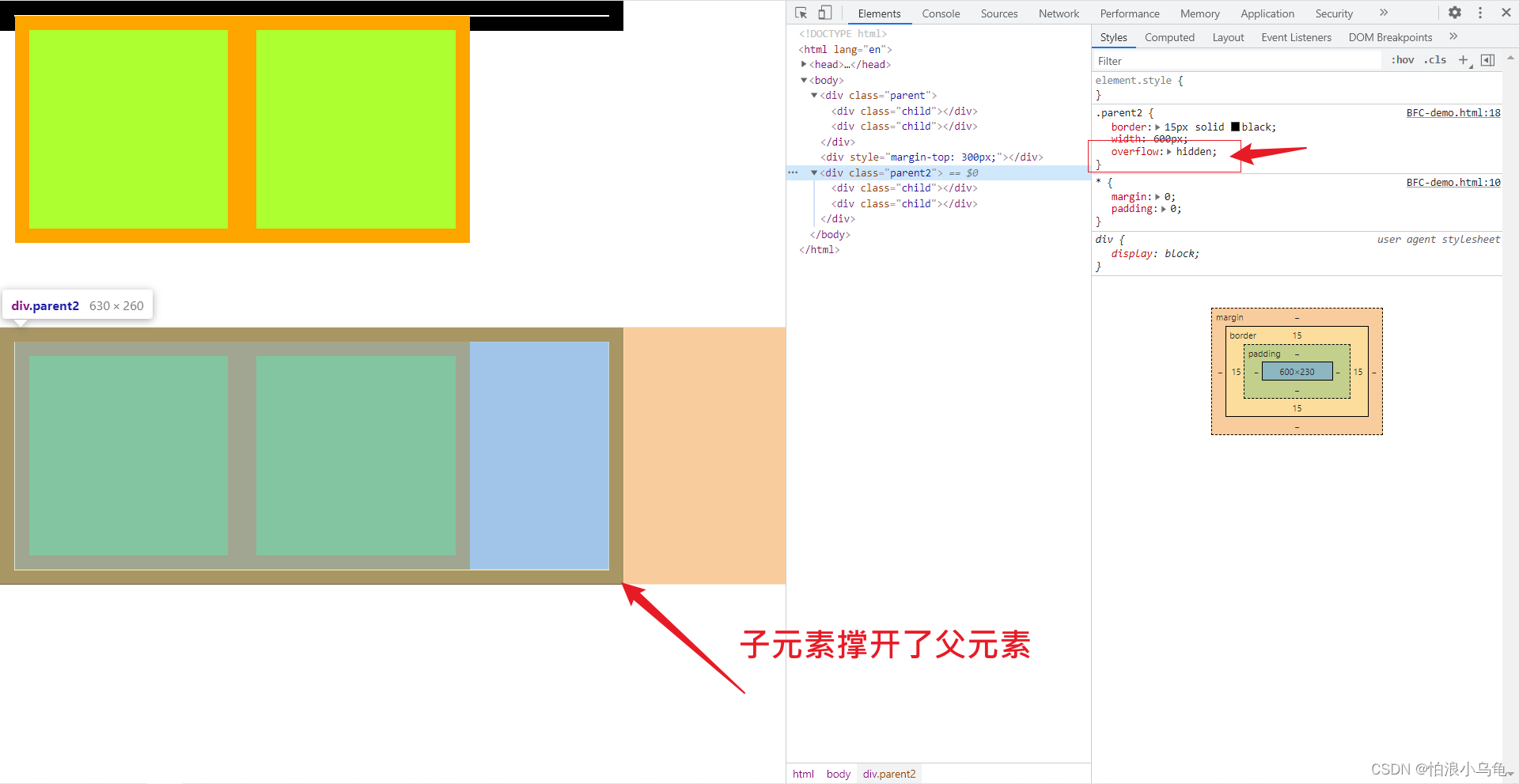Collapse the div.parent2 node

click(814, 172)
